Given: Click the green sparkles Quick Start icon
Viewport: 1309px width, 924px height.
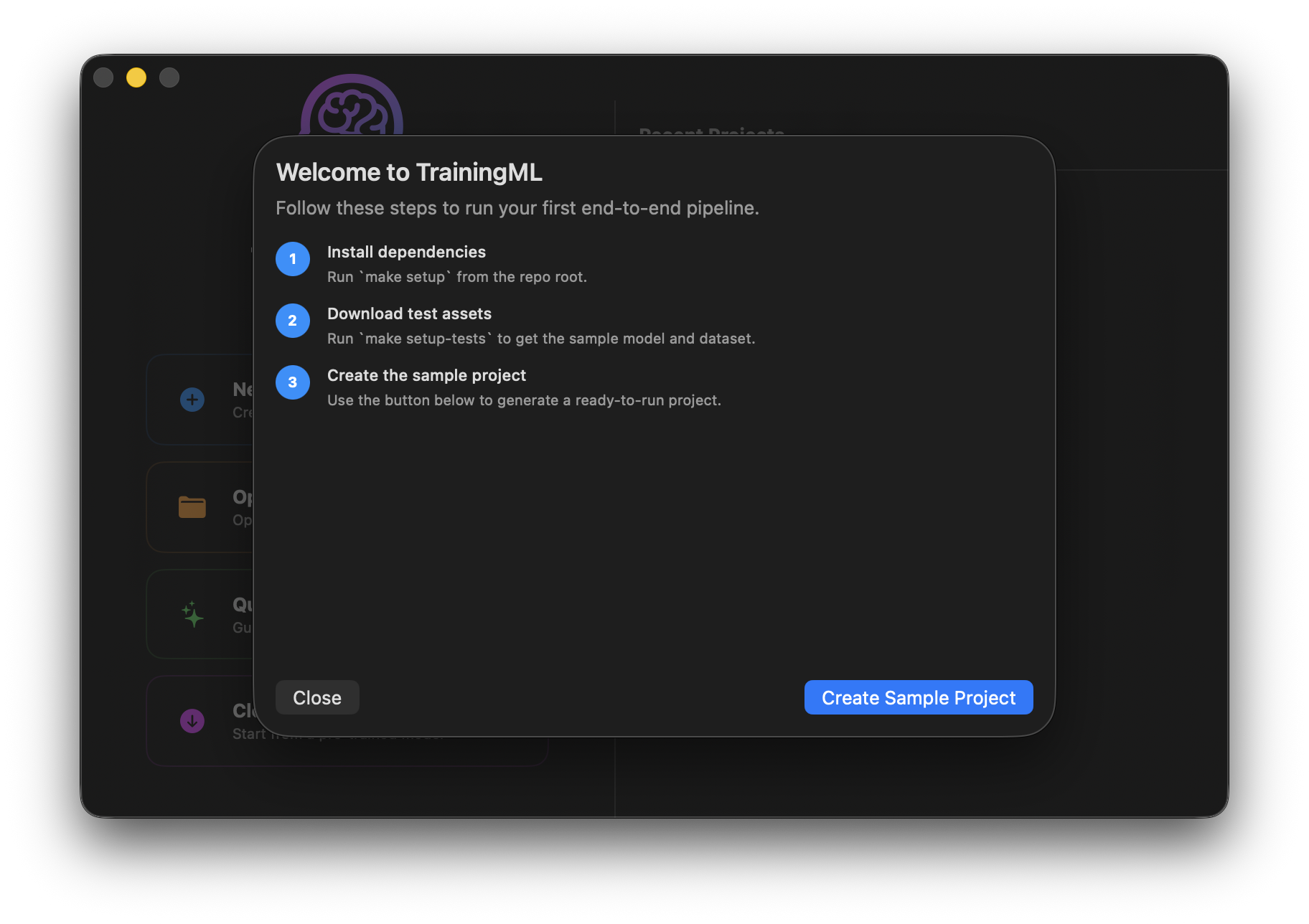Looking at the screenshot, I should (192, 614).
